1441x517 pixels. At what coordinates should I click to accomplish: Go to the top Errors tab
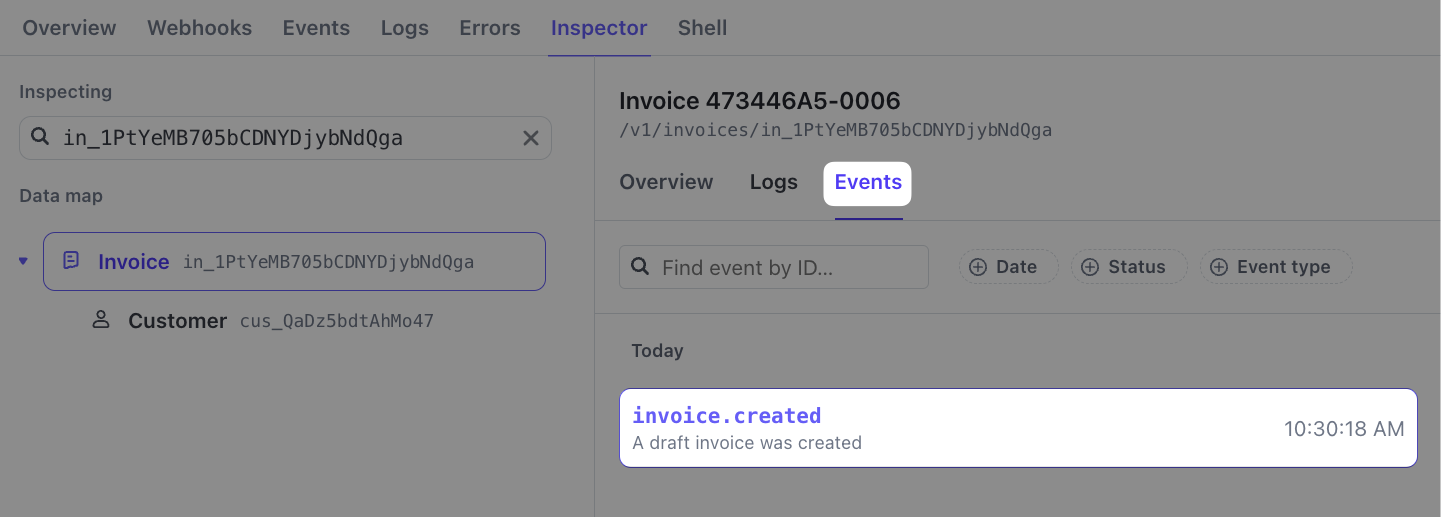pyautogui.click(x=489, y=28)
